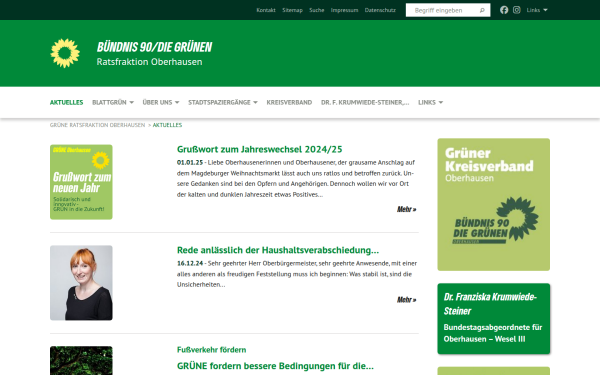Select the Aktuelles menu item

(66, 102)
